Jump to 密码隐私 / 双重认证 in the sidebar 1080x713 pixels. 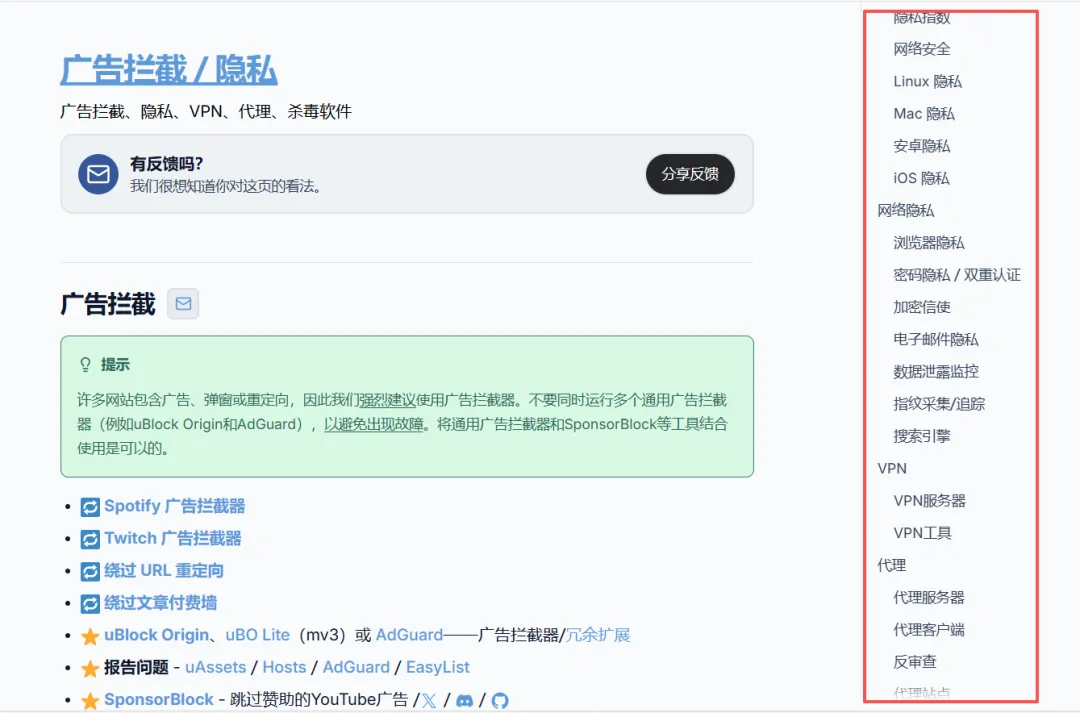pos(957,276)
